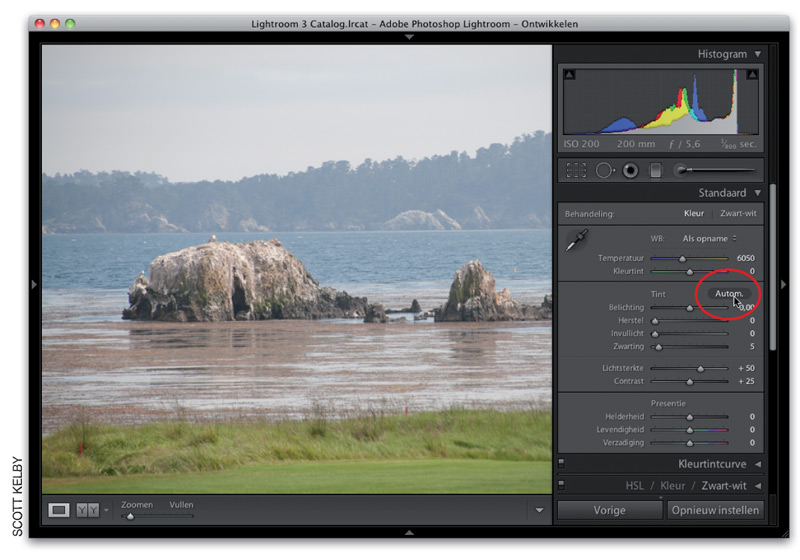The height and width of the screenshot is (560, 800).
Task: Toggle shadow clipping indicator in histogram
Action: pos(570,74)
